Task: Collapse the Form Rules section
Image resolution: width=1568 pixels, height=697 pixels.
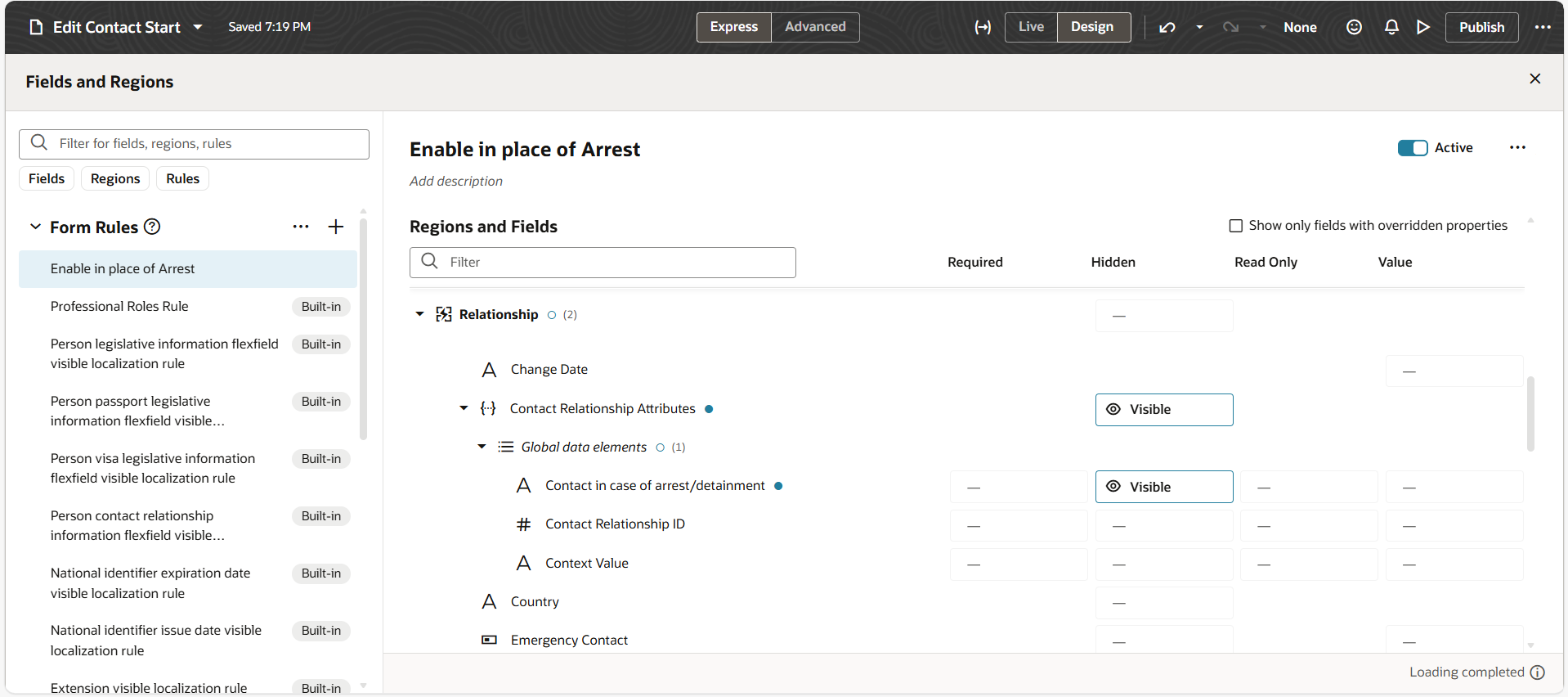Action: click(x=35, y=227)
